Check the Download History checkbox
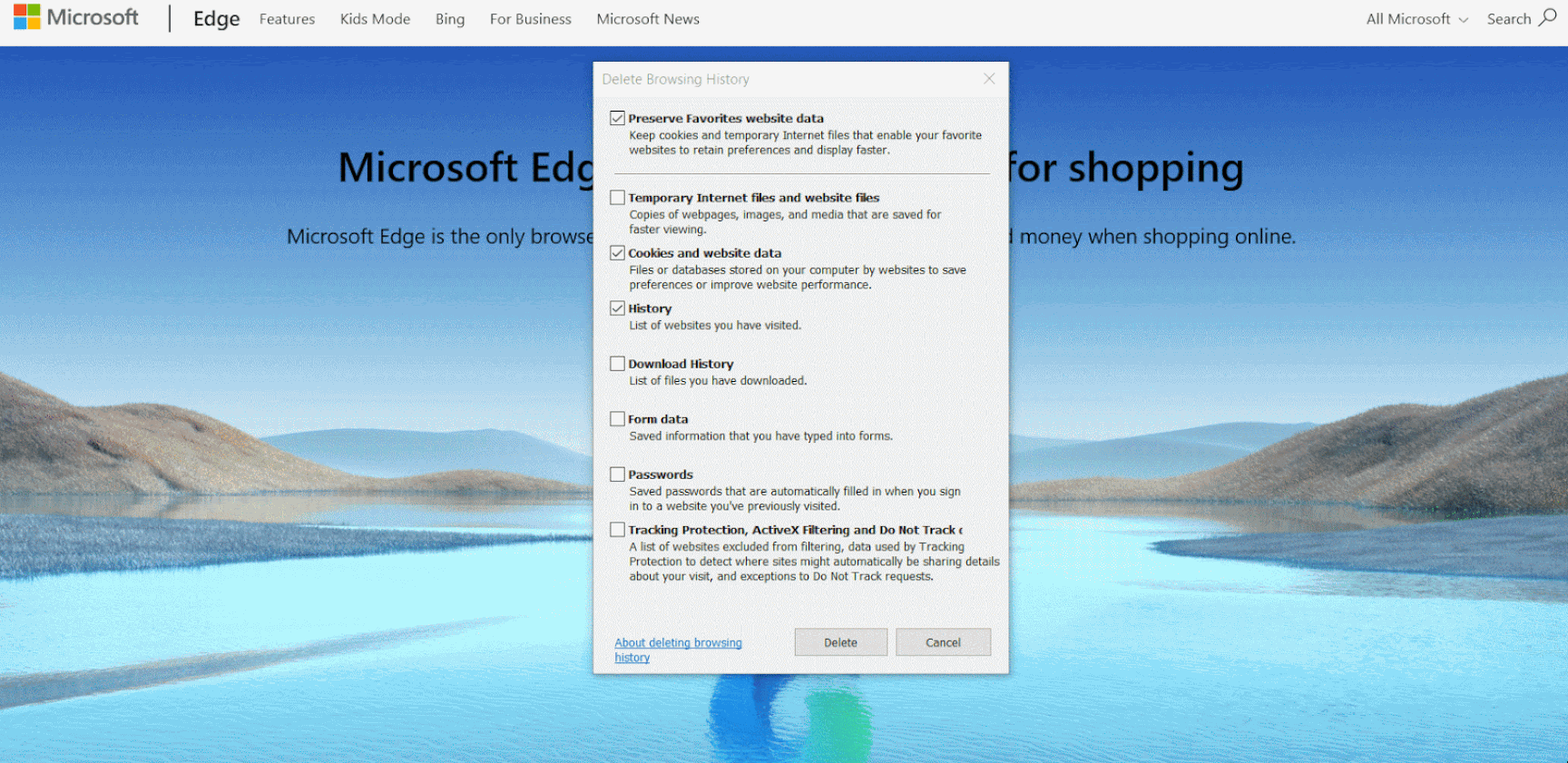Image resolution: width=1568 pixels, height=763 pixels. pyautogui.click(x=618, y=363)
